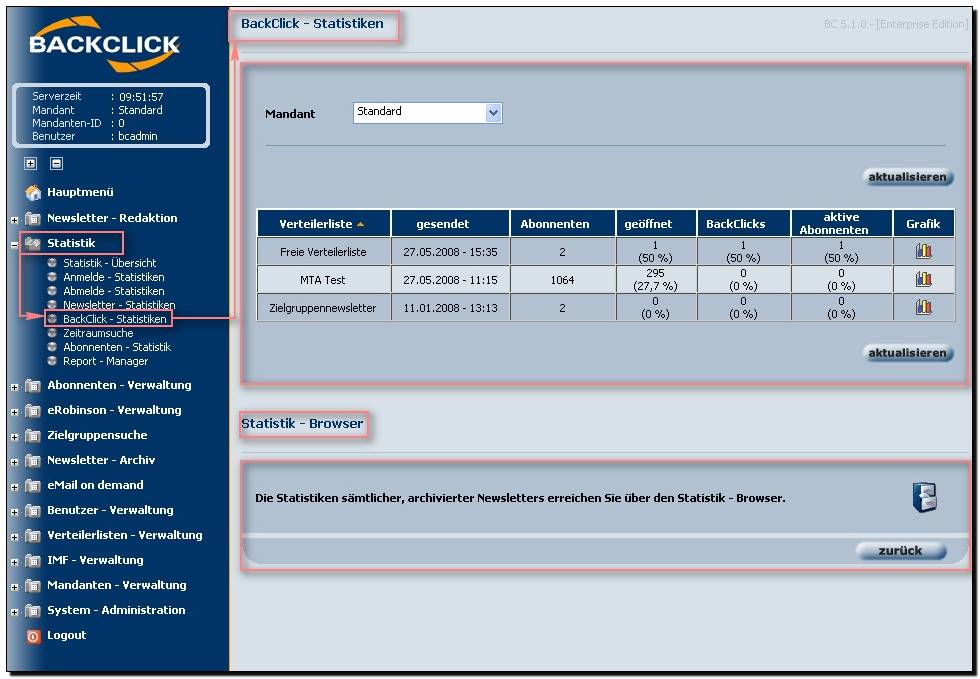This screenshot has height=679, width=980.
Task: Click the aktive Abonnenten column header
Action: 842,223
